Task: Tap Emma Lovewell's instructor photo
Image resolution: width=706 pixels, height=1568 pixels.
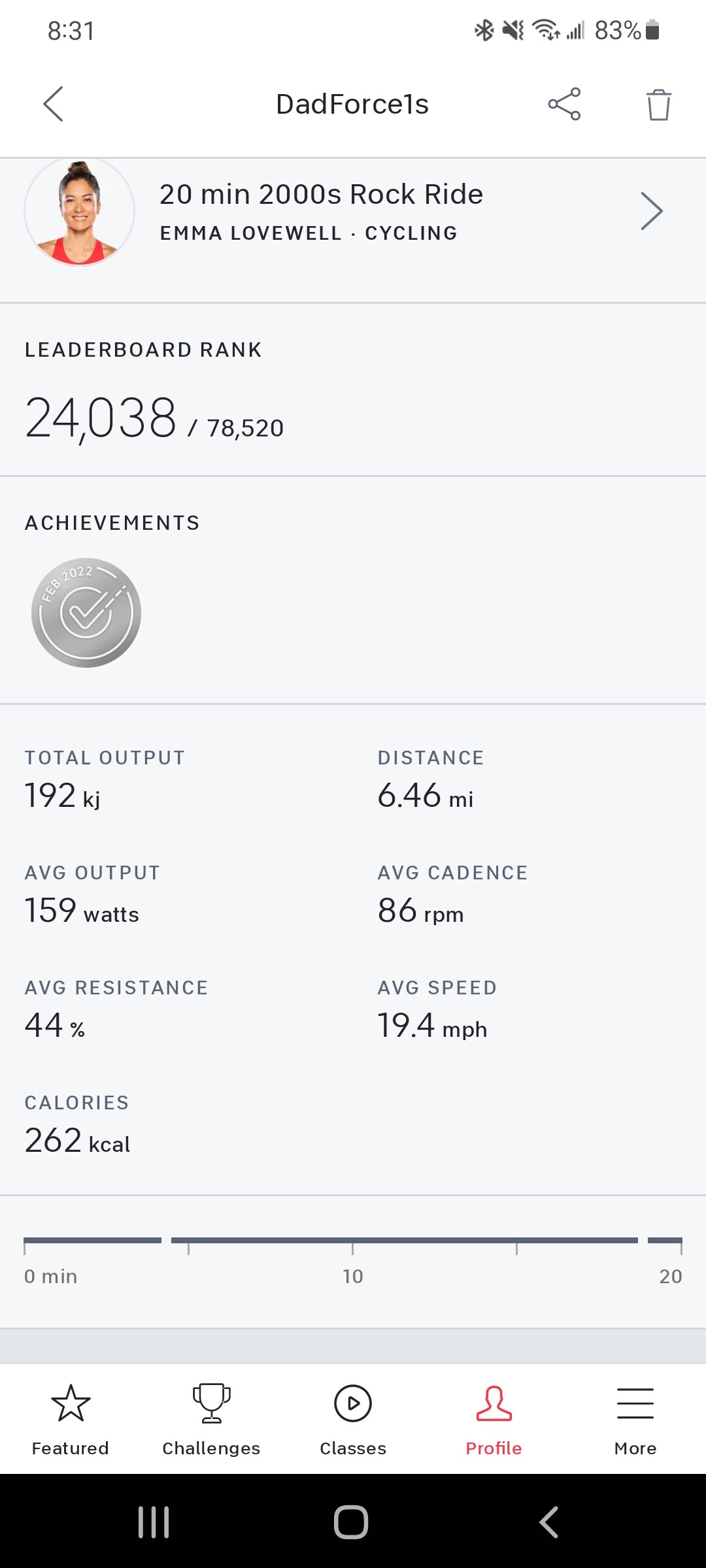Action: click(80, 212)
